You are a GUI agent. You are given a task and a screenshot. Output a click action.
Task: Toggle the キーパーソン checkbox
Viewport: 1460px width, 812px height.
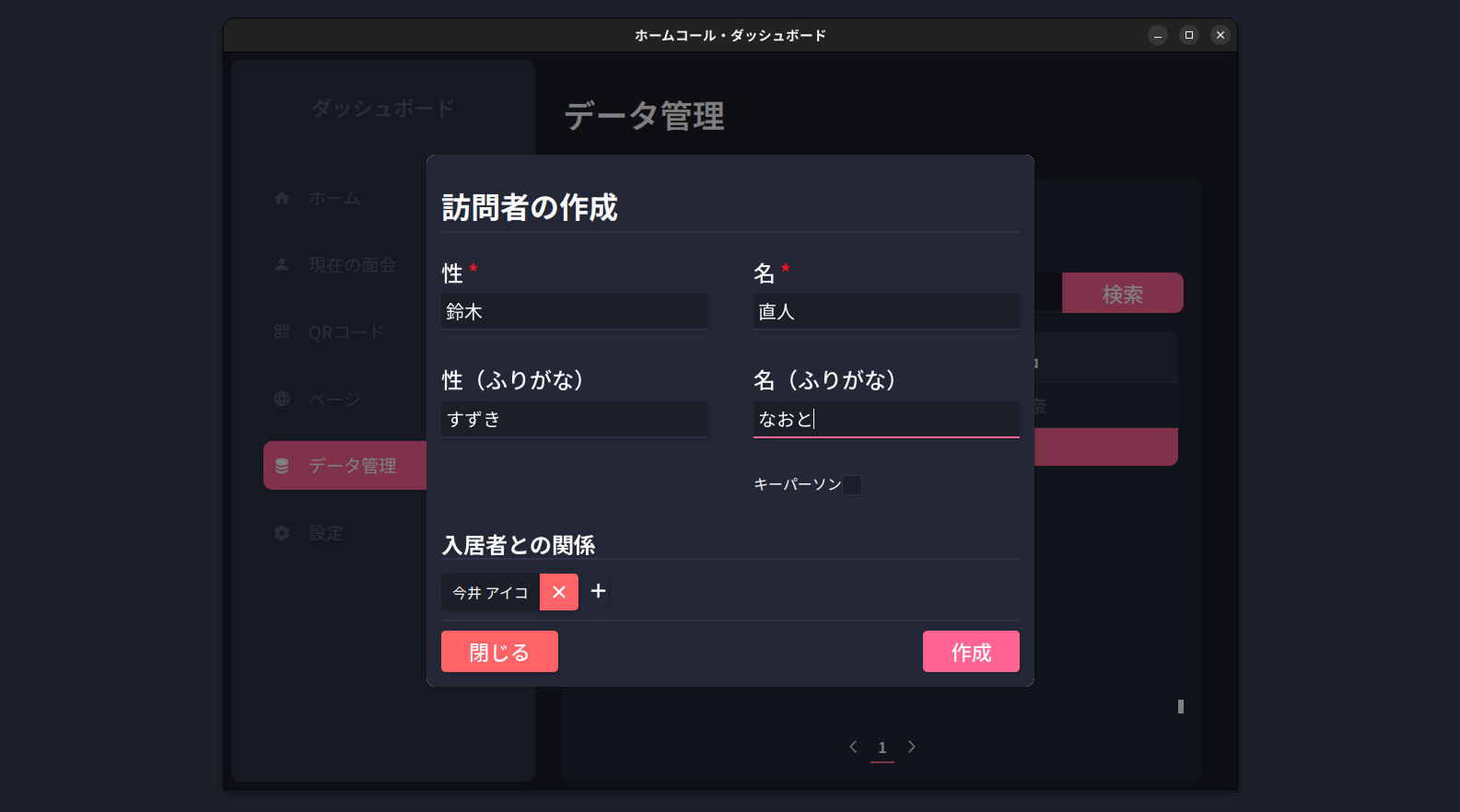(x=852, y=485)
